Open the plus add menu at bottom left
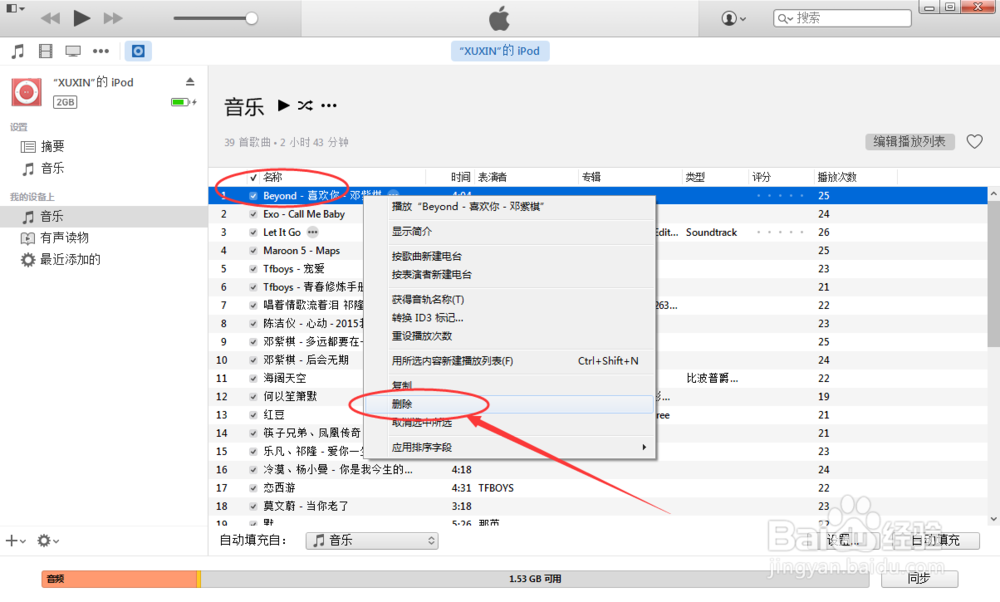 (x=15, y=541)
